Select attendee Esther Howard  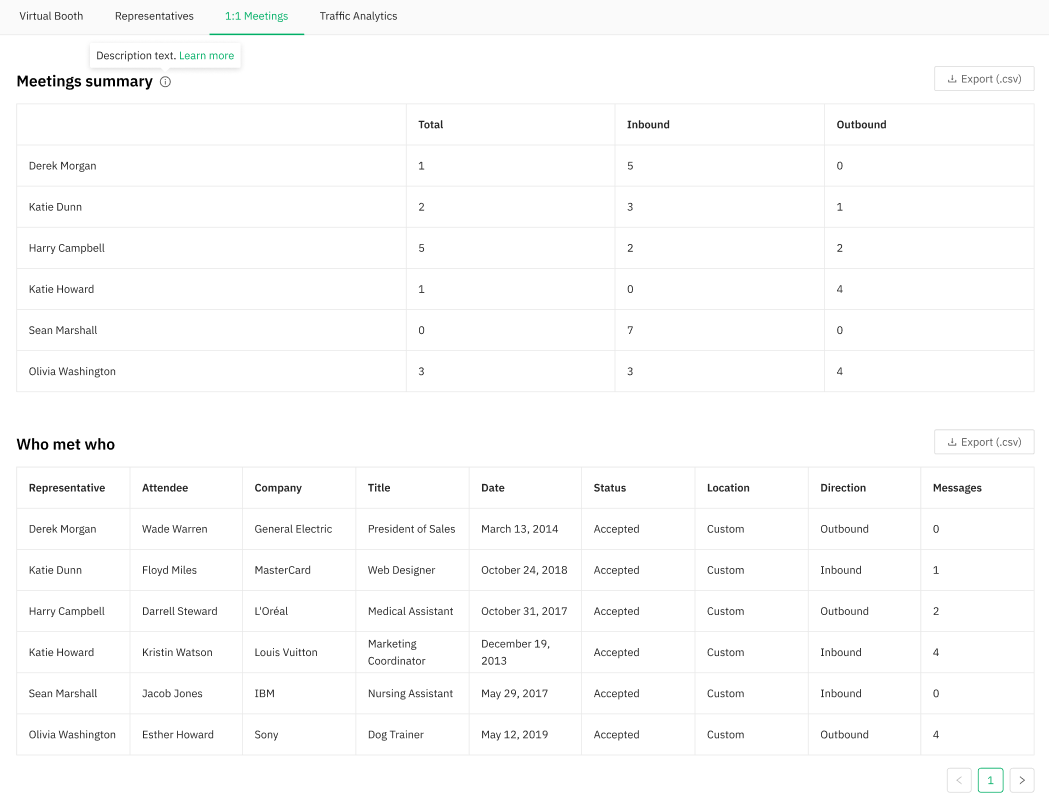point(177,734)
